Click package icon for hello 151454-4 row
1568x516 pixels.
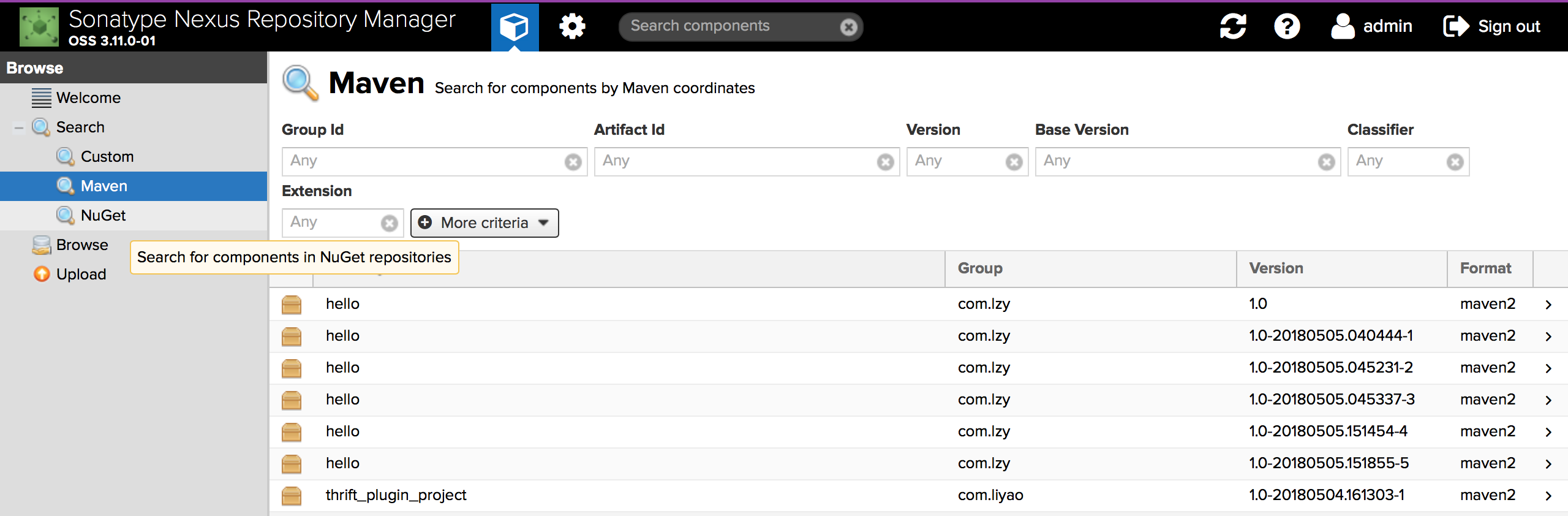(x=292, y=432)
